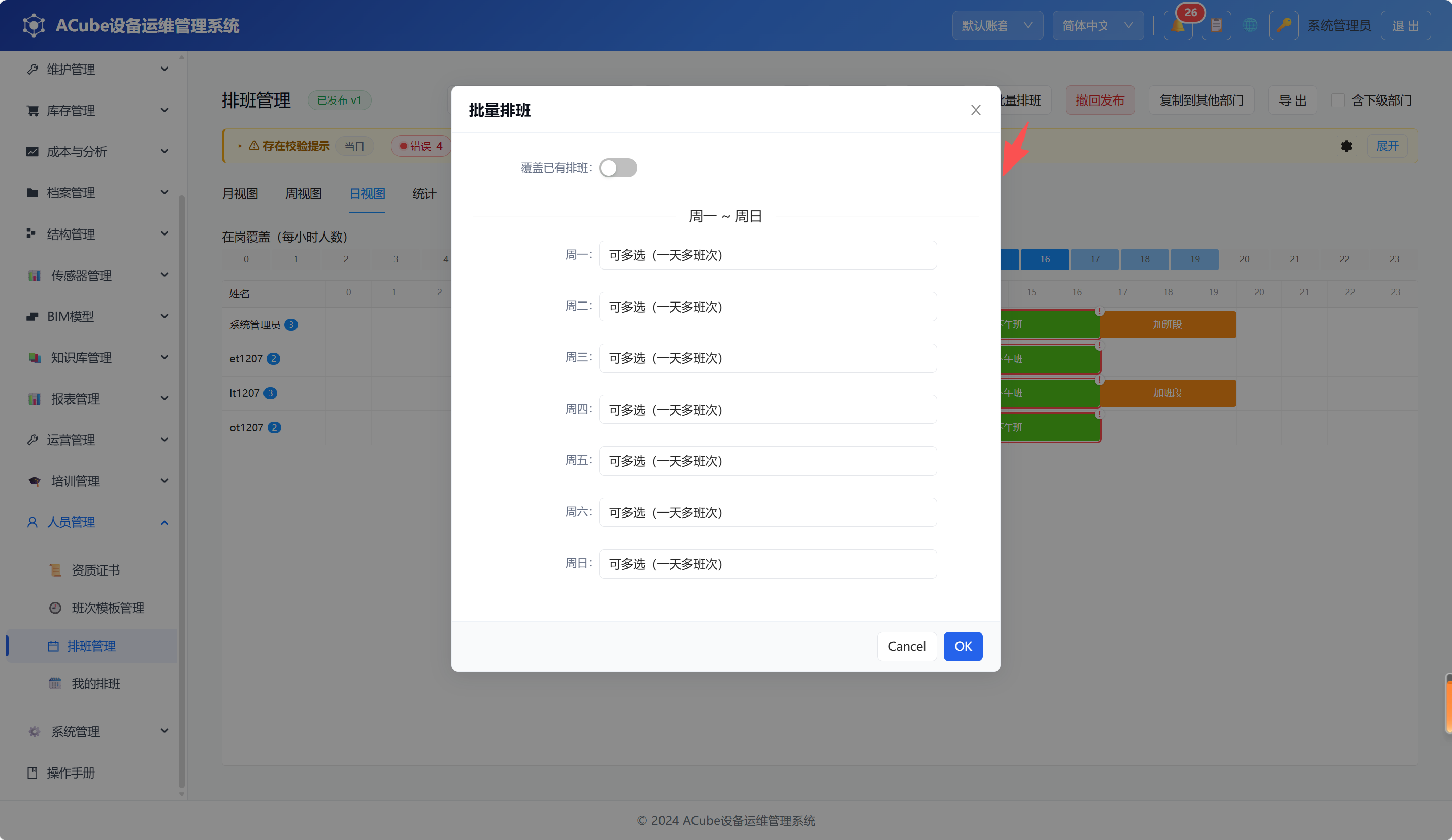Open 我的排班 in sidebar
This screenshot has width=1452, height=840.
click(x=95, y=683)
